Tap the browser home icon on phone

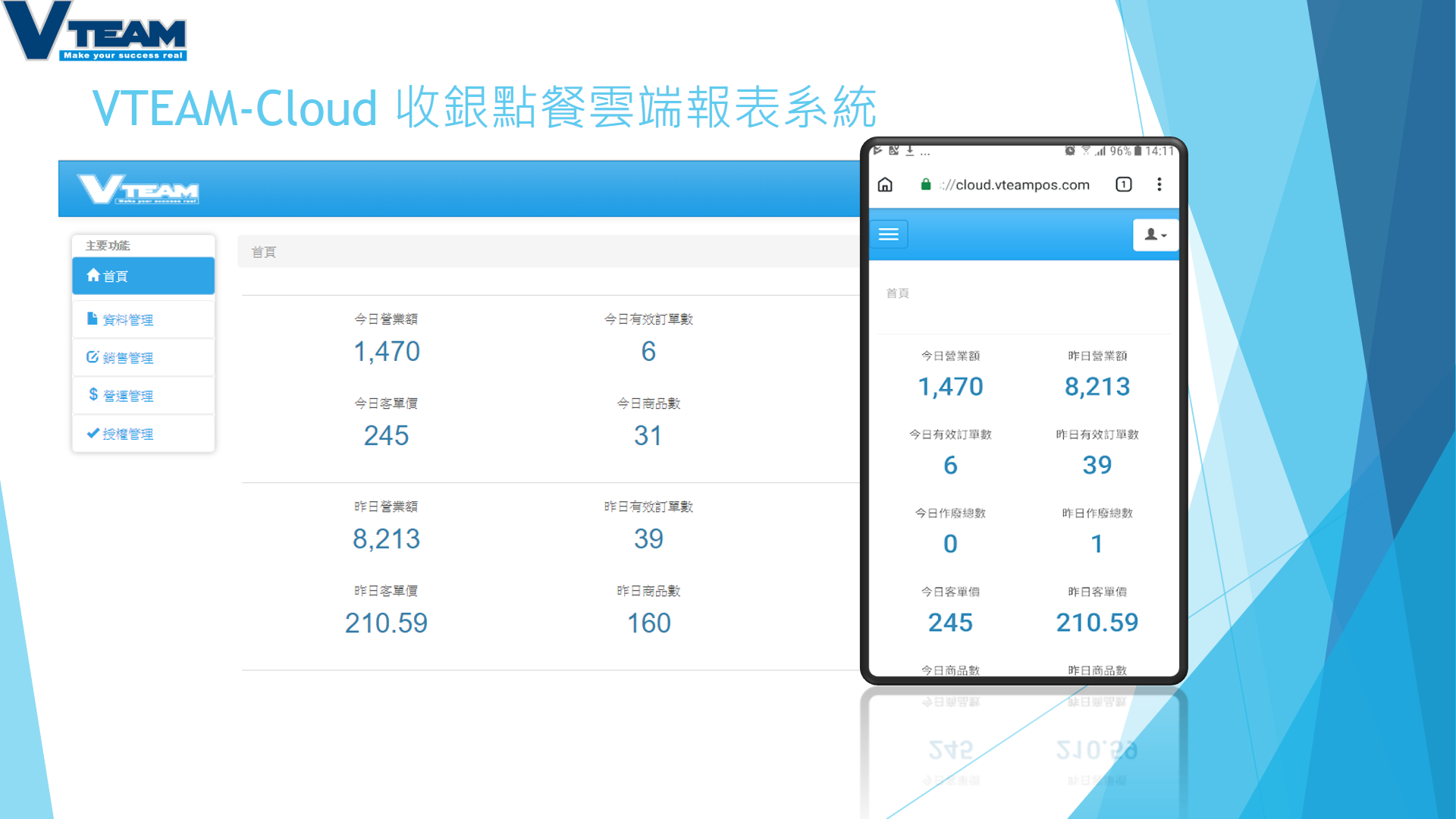point(885,185)
